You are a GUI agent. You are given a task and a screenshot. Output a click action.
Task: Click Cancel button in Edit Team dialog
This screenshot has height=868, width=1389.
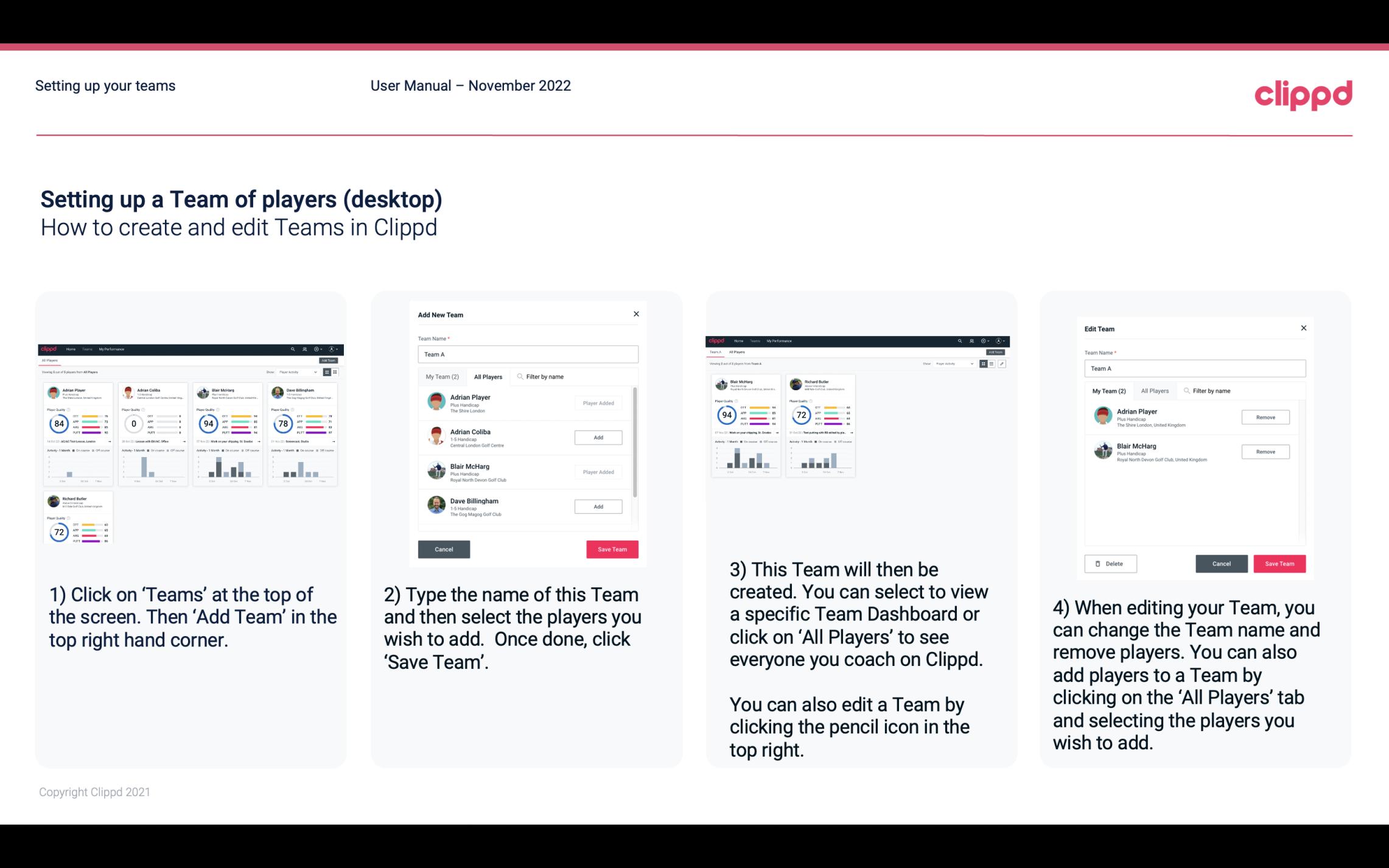pos(1222,563)
